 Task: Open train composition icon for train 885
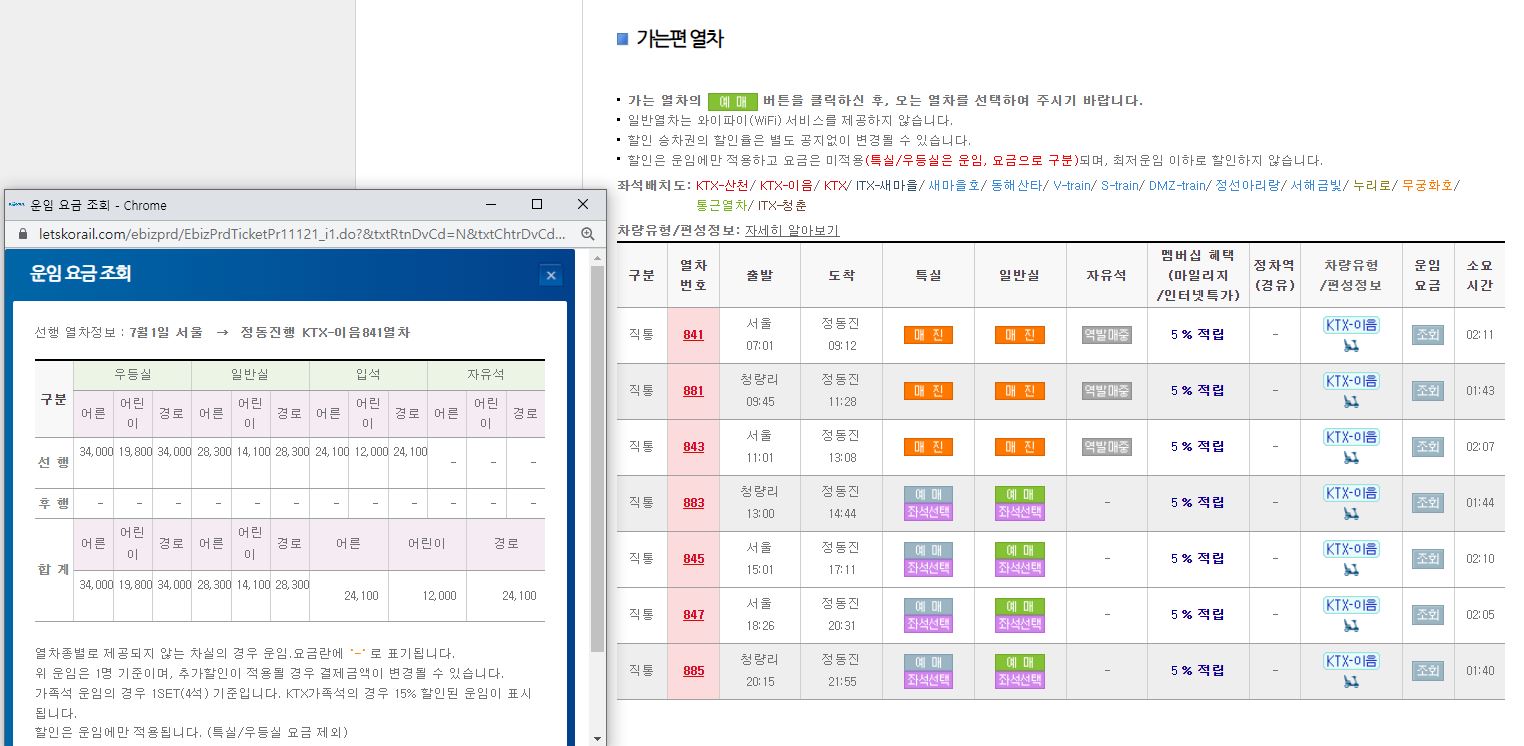coord(1351,681)
